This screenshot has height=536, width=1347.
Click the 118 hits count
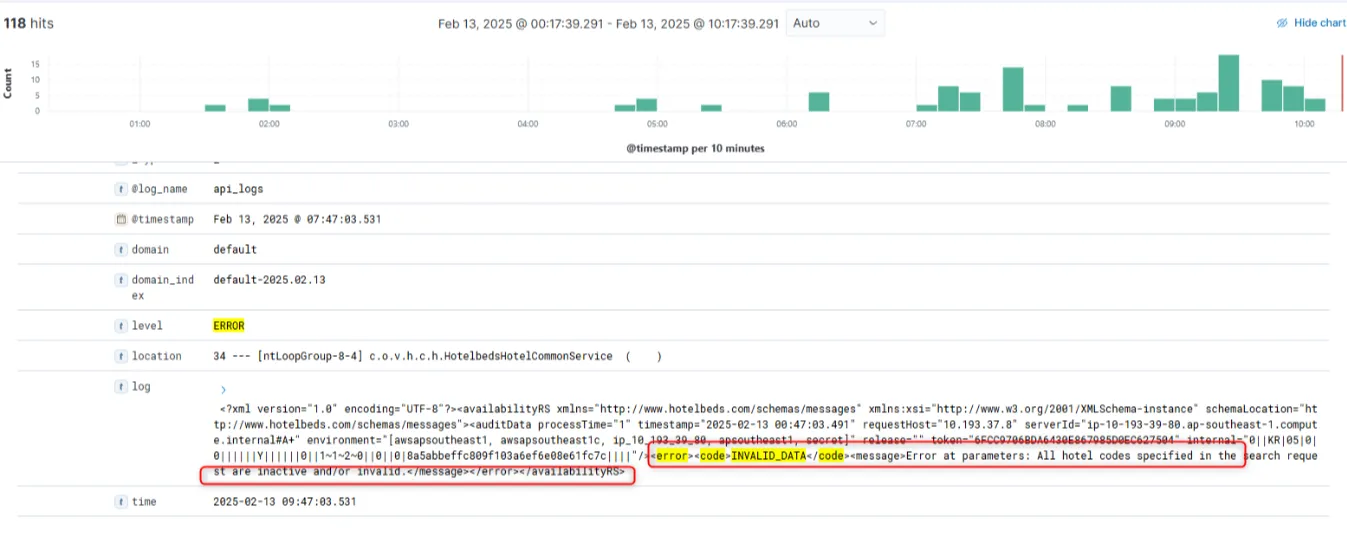tap(28, 22)
